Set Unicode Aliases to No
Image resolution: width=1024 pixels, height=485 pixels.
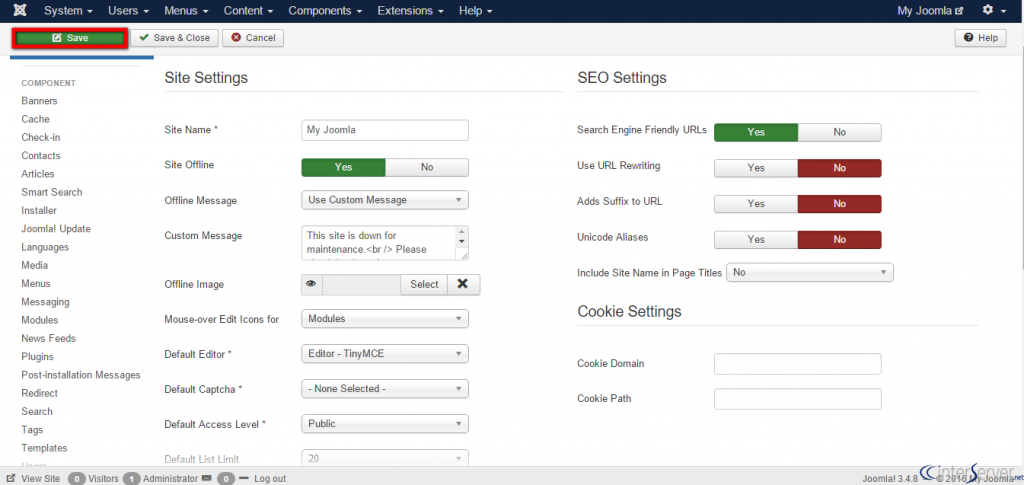click(840, 240)
